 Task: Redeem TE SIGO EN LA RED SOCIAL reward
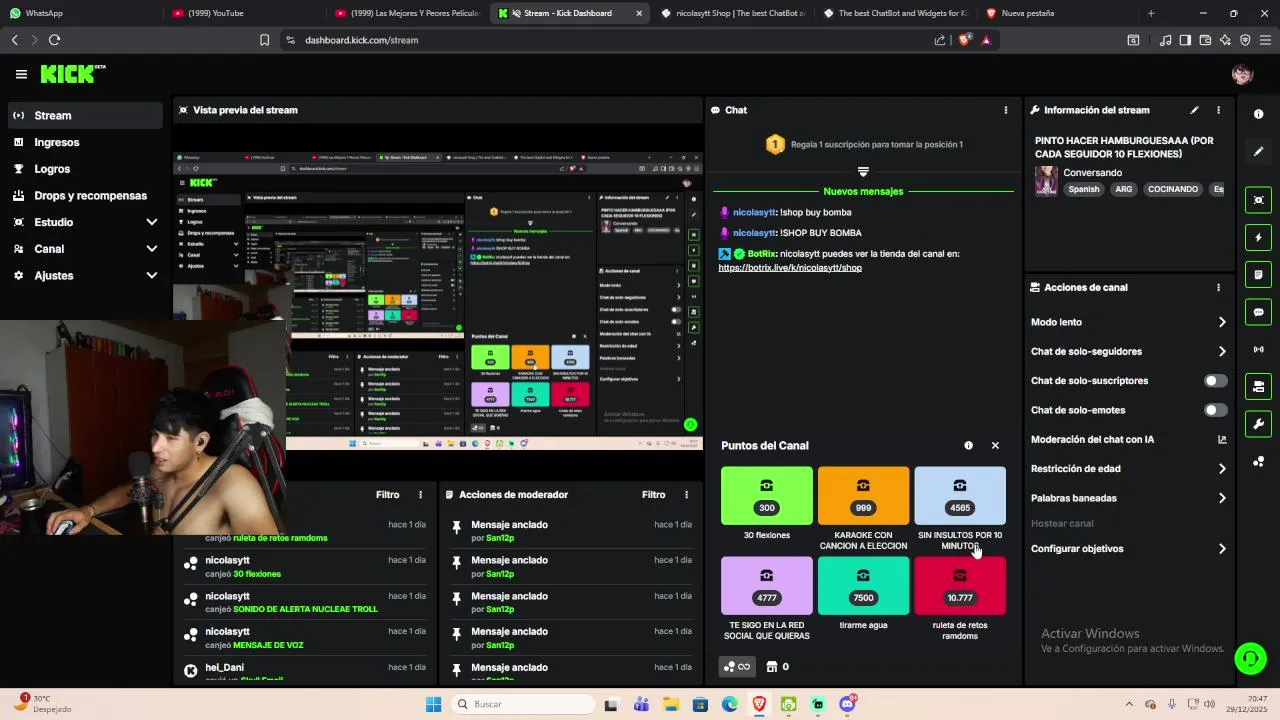[767, 599]
